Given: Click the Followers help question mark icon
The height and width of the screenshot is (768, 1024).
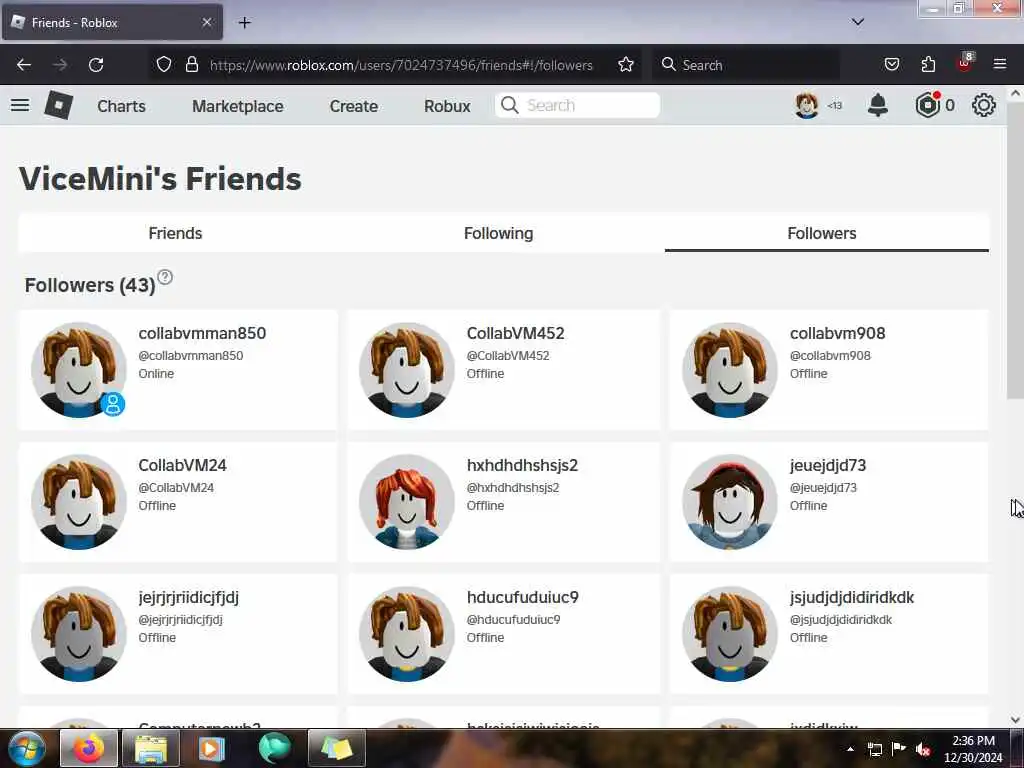Looking at the screenshot, I should pos(165,277).
